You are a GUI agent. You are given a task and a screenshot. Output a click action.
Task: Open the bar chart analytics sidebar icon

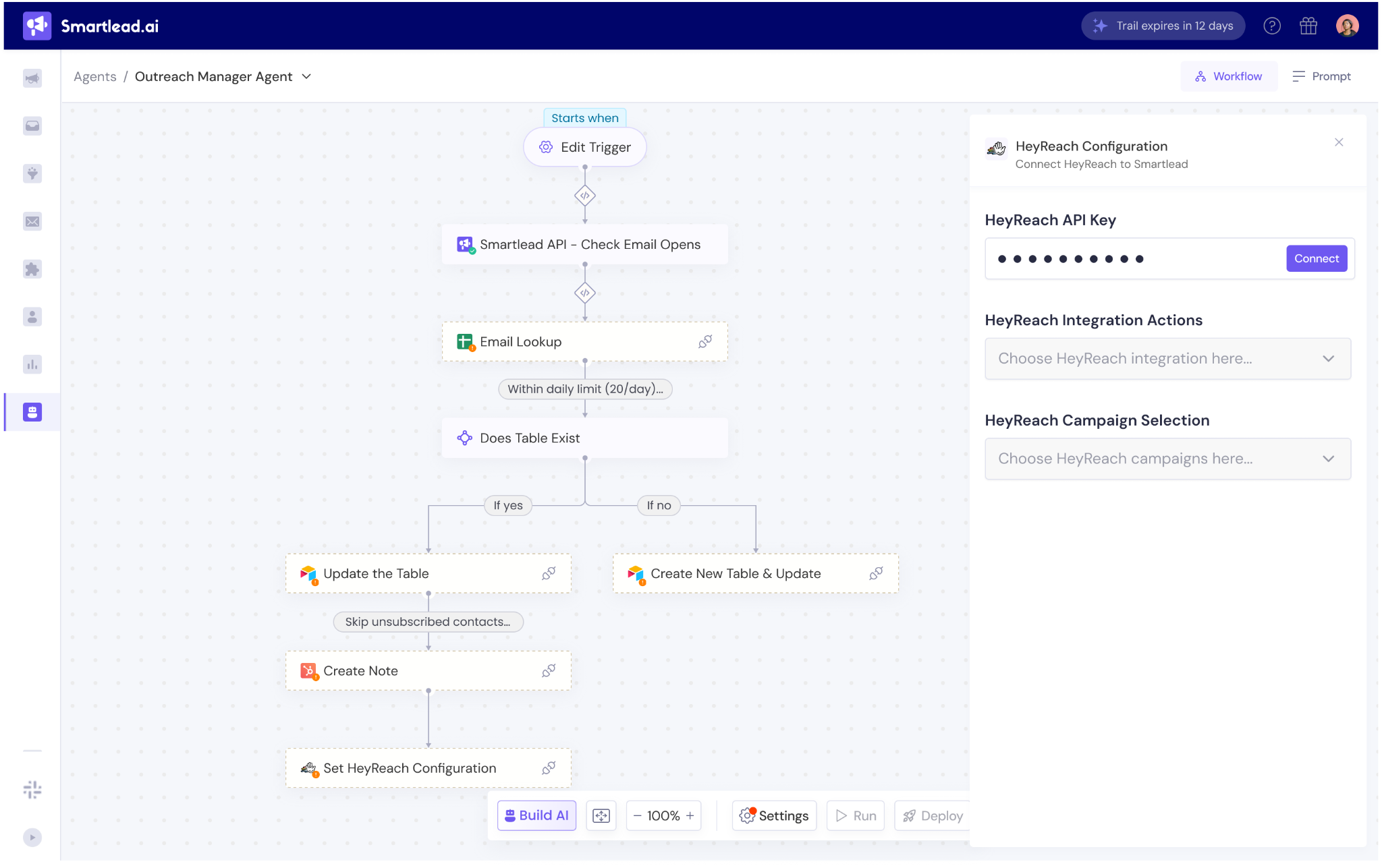(32, 365)
